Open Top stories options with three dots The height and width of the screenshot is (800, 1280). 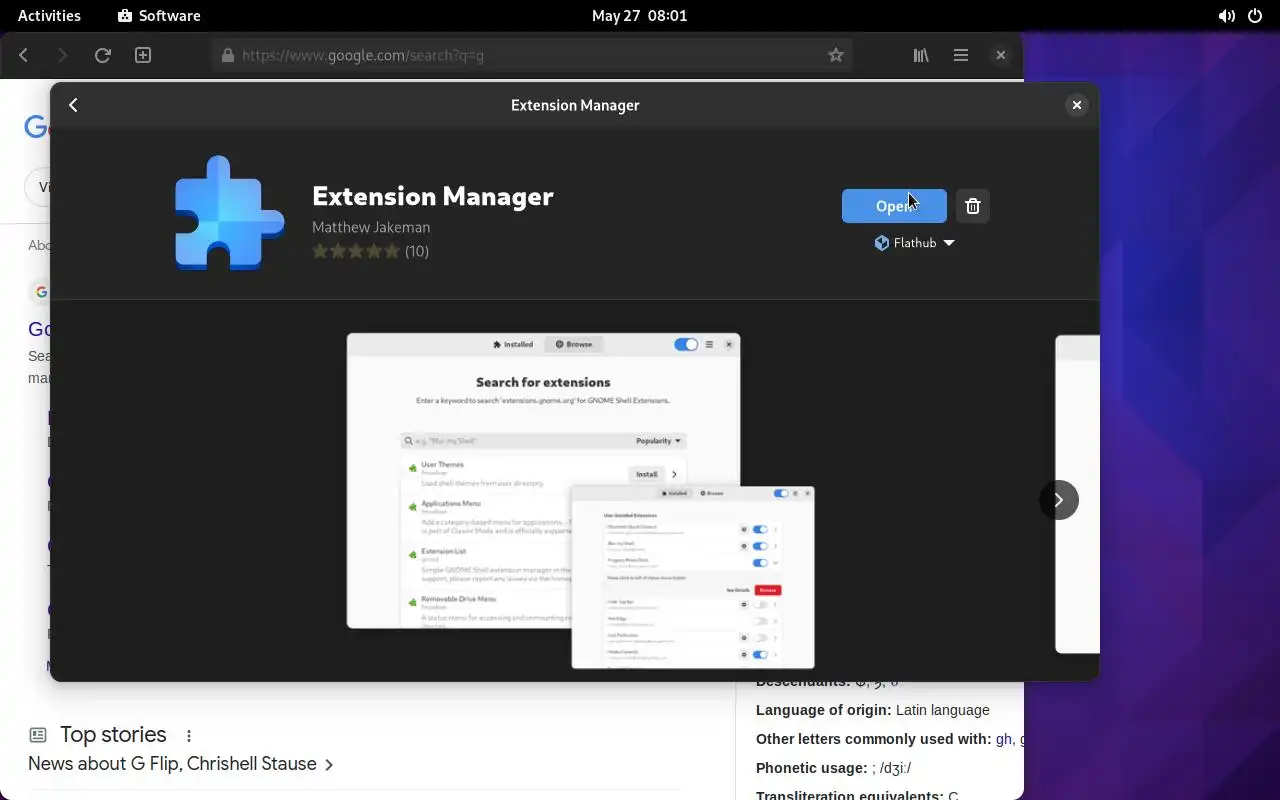point(188,735)
